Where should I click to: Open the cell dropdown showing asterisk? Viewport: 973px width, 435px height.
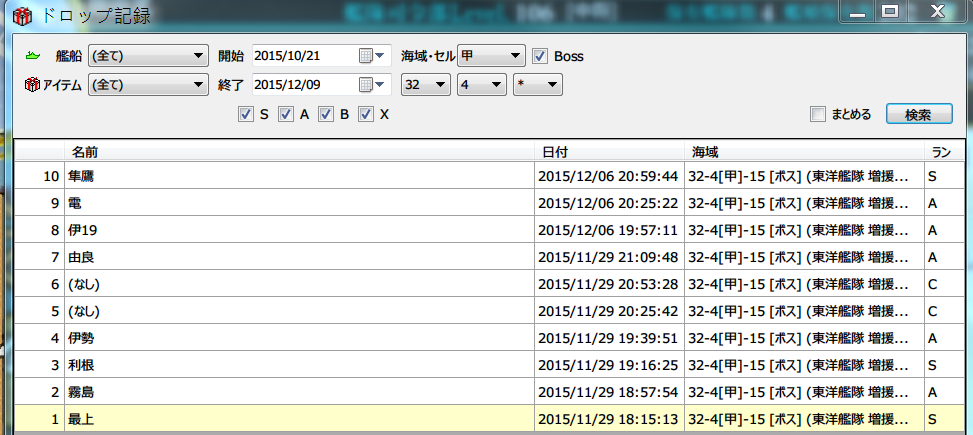point(538,84)
